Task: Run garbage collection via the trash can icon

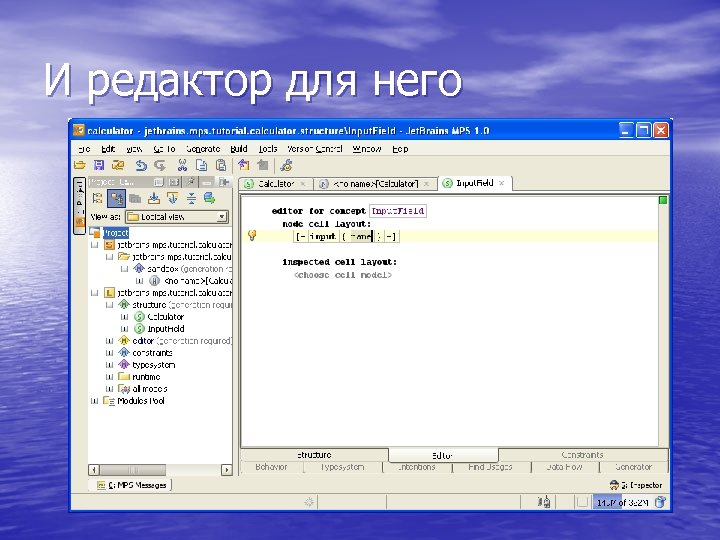Action: (x=660, y=502)
